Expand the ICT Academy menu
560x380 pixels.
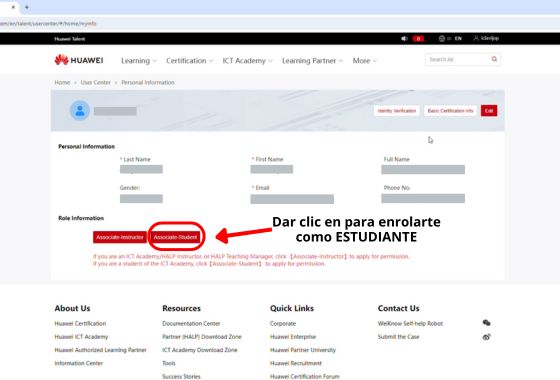coord(247,61)
